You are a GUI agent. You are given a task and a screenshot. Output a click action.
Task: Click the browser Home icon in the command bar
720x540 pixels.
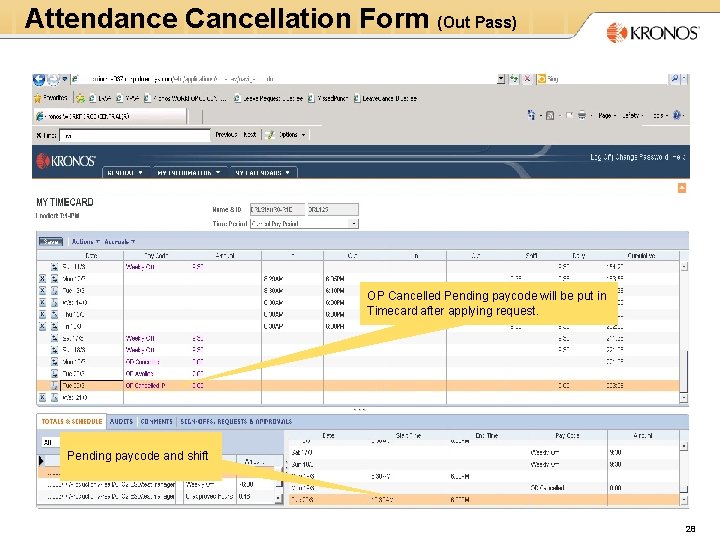(x=532, y=115)
